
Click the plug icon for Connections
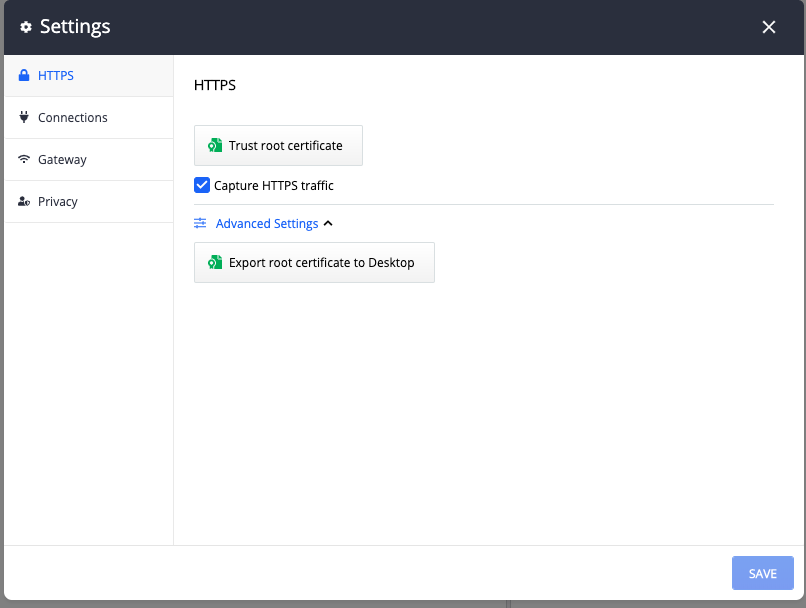(x=24, y=118)
